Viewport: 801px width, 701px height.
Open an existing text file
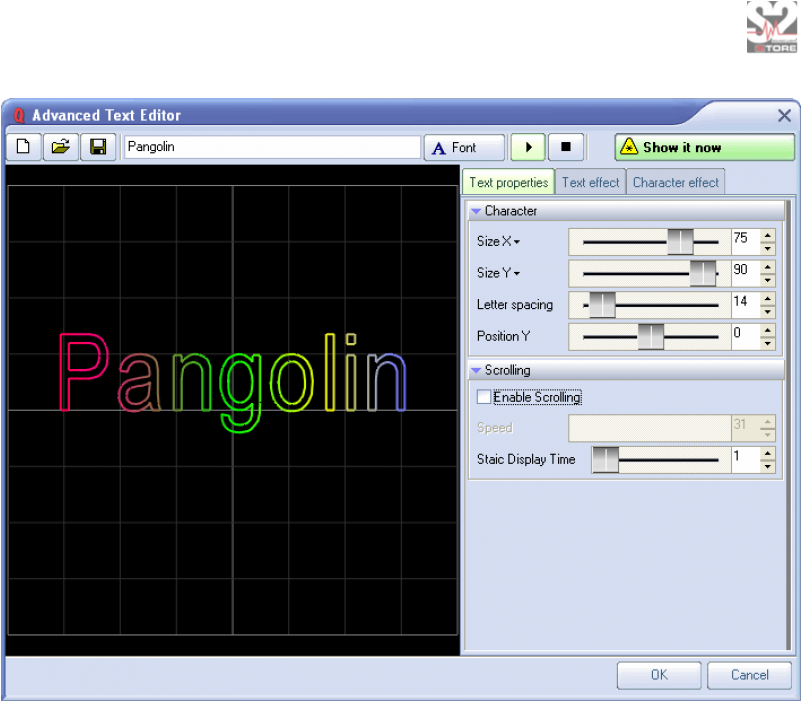pos(60,146)
